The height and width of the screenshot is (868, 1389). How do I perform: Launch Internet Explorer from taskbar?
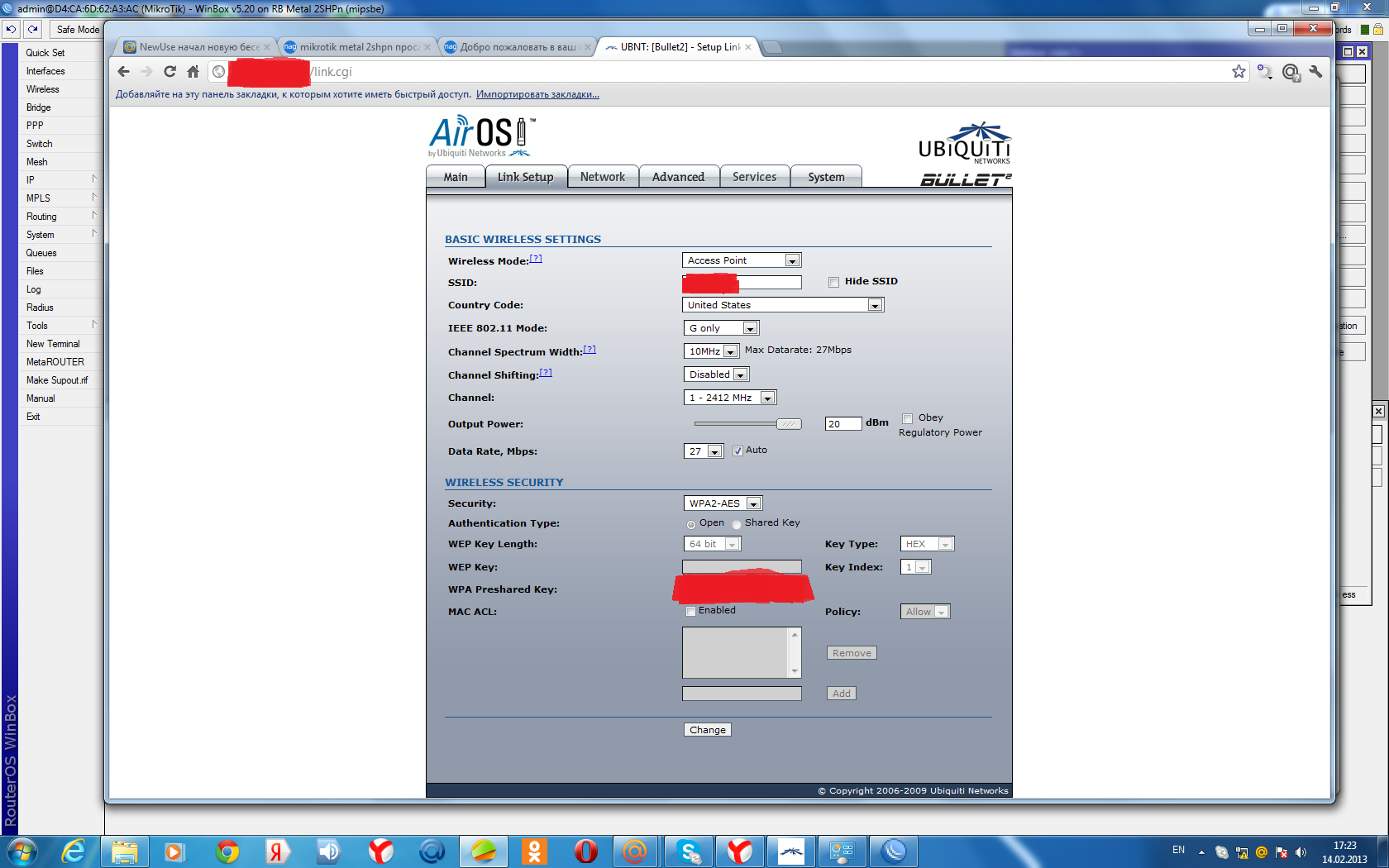74,851
